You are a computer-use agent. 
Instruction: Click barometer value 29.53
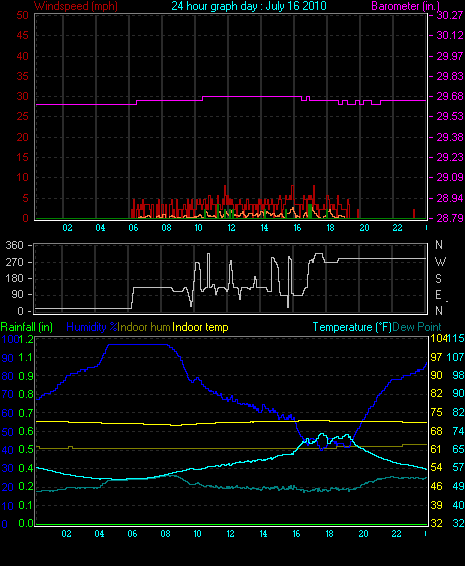pyautogui.click(x=449, y=116)
